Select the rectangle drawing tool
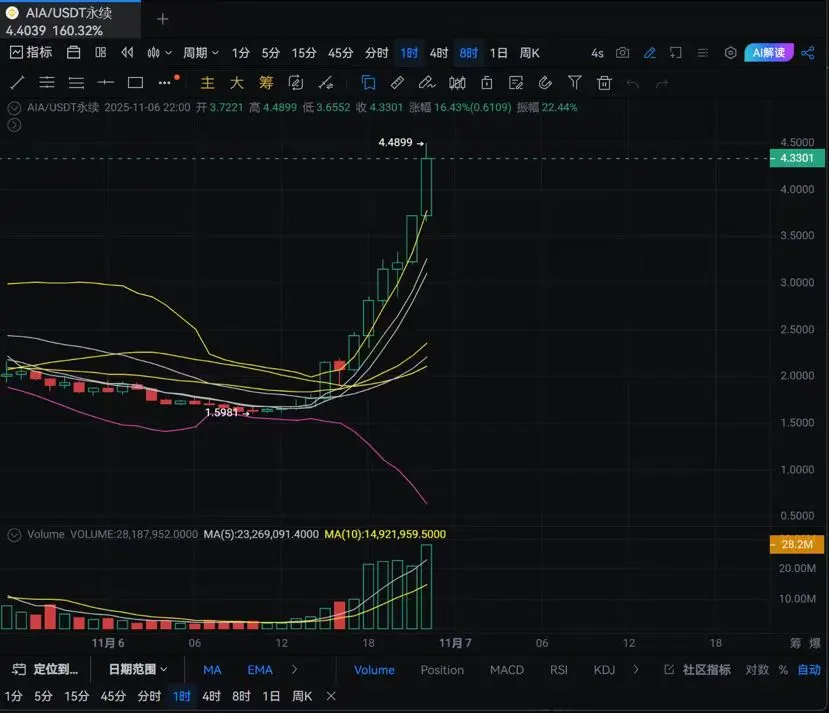The width and height of the screenshot is (829, 713). click(x=135, y=82)
